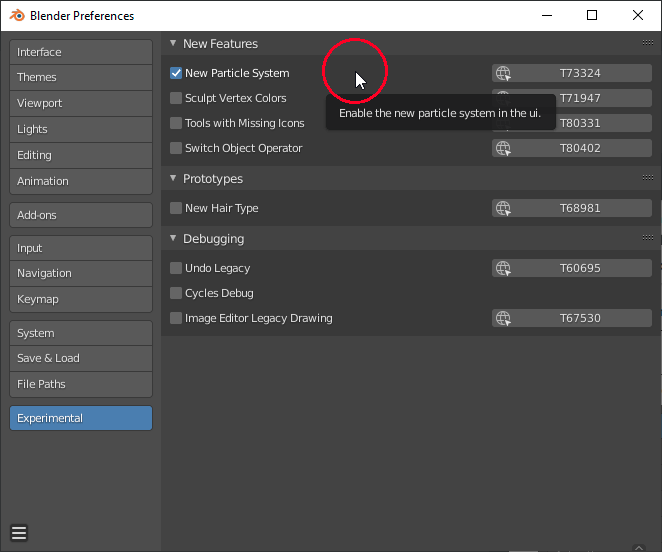Open the T73324 task link

coord(572,73)
